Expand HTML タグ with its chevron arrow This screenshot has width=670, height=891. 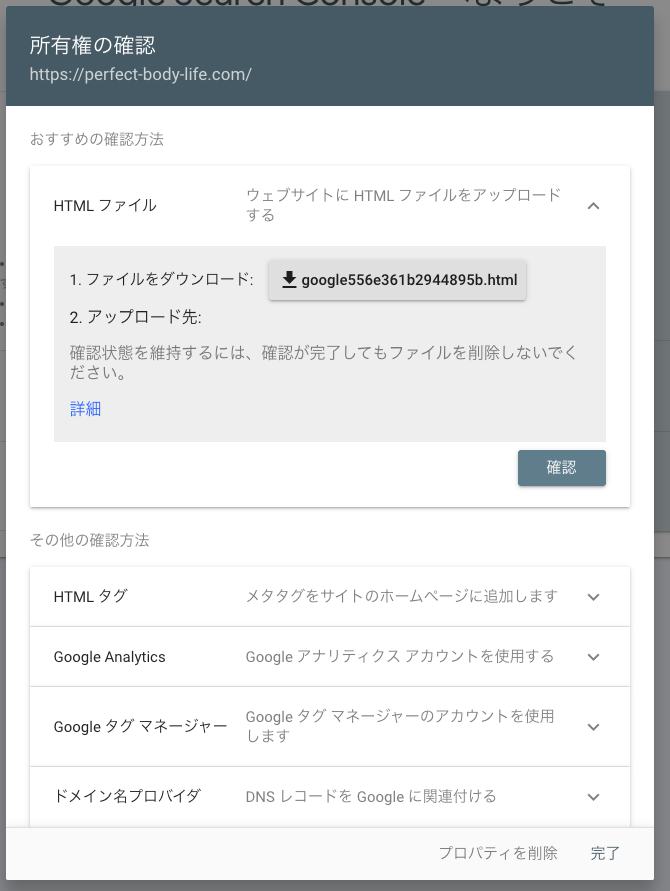point(593,597)
